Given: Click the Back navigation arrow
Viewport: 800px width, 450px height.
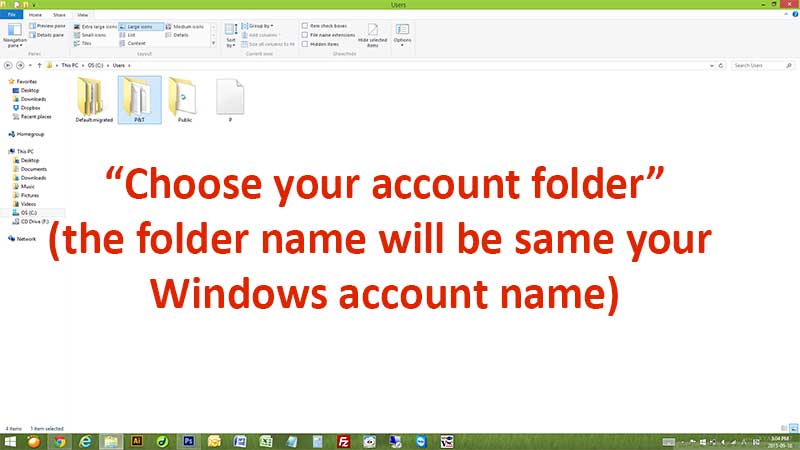Looking at the screenshot, I should 8,65.
